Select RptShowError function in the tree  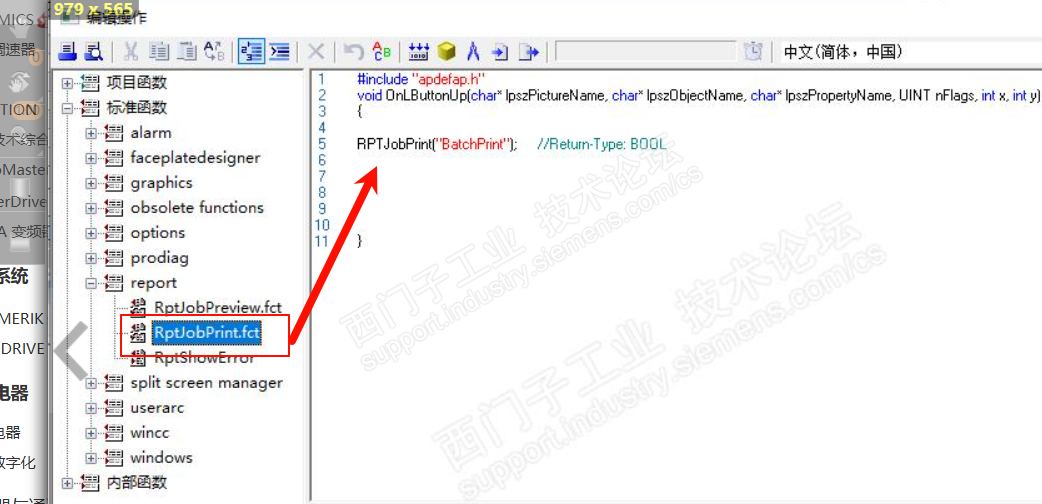click(x=205, y=358)
